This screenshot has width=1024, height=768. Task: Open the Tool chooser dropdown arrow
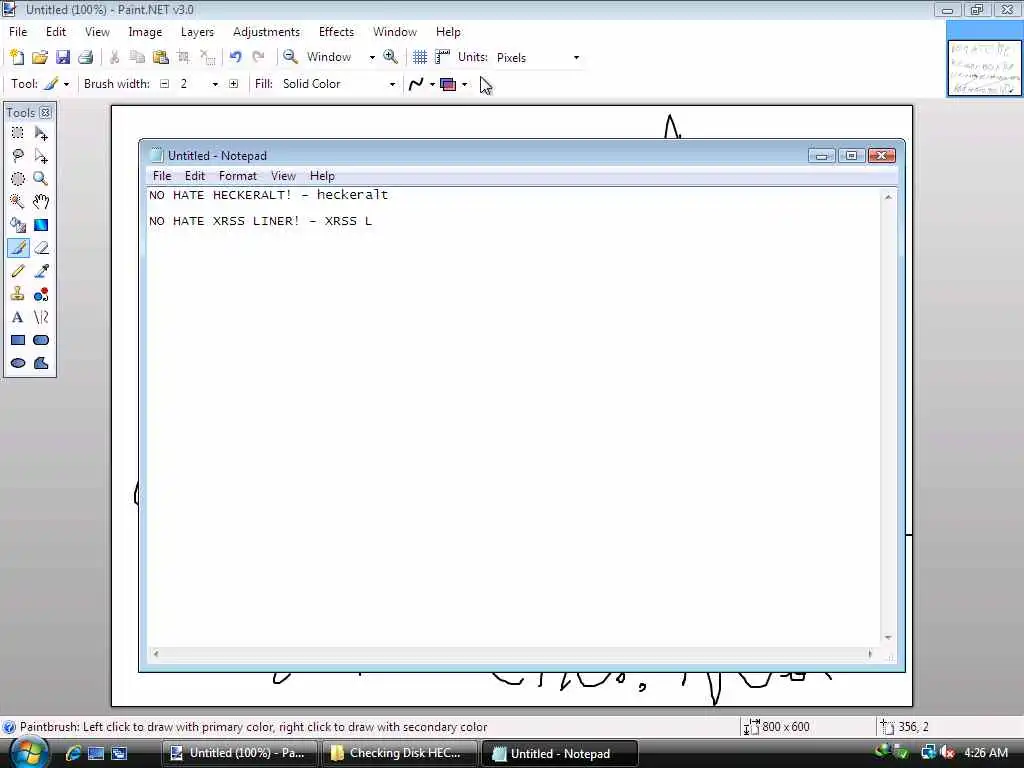66,84
